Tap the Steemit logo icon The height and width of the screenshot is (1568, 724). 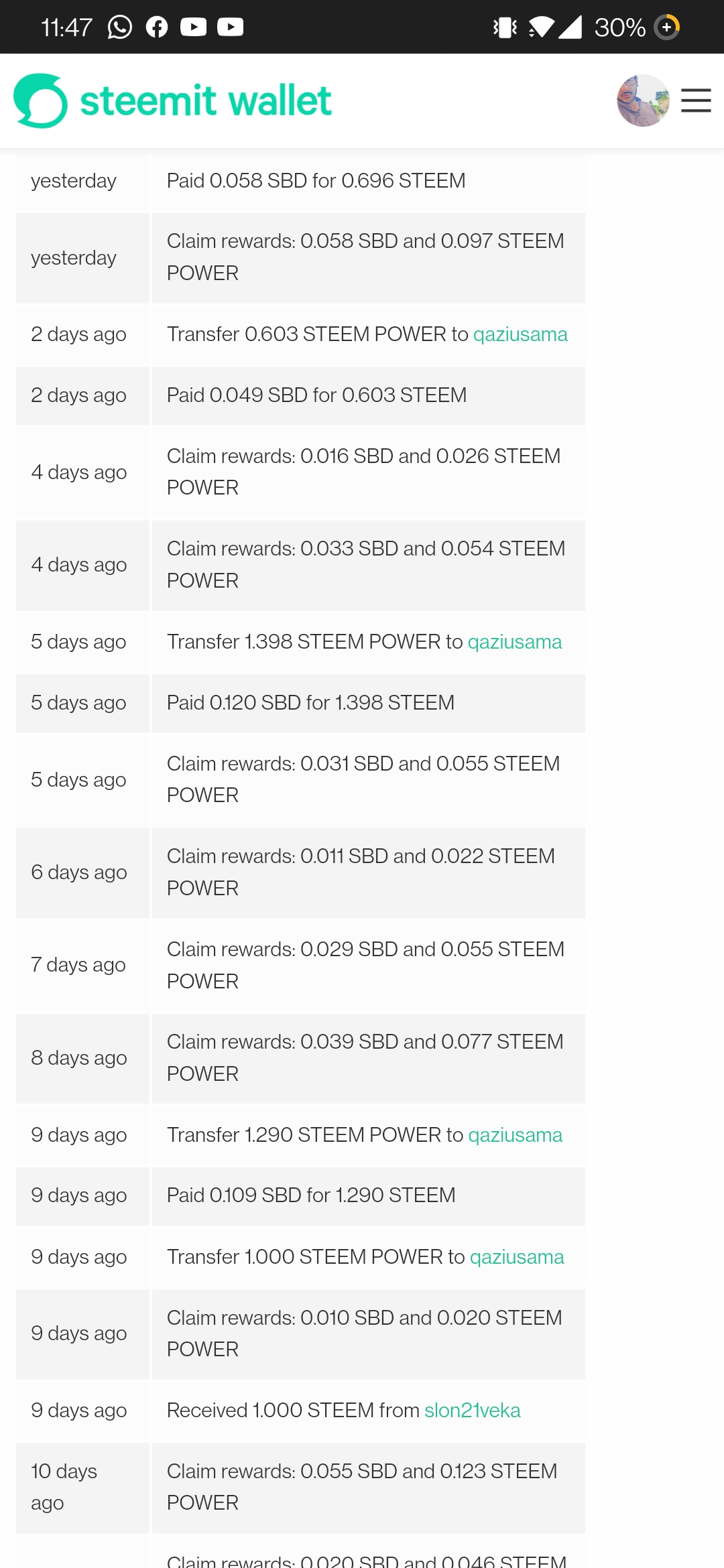click(x=40, y=101)
